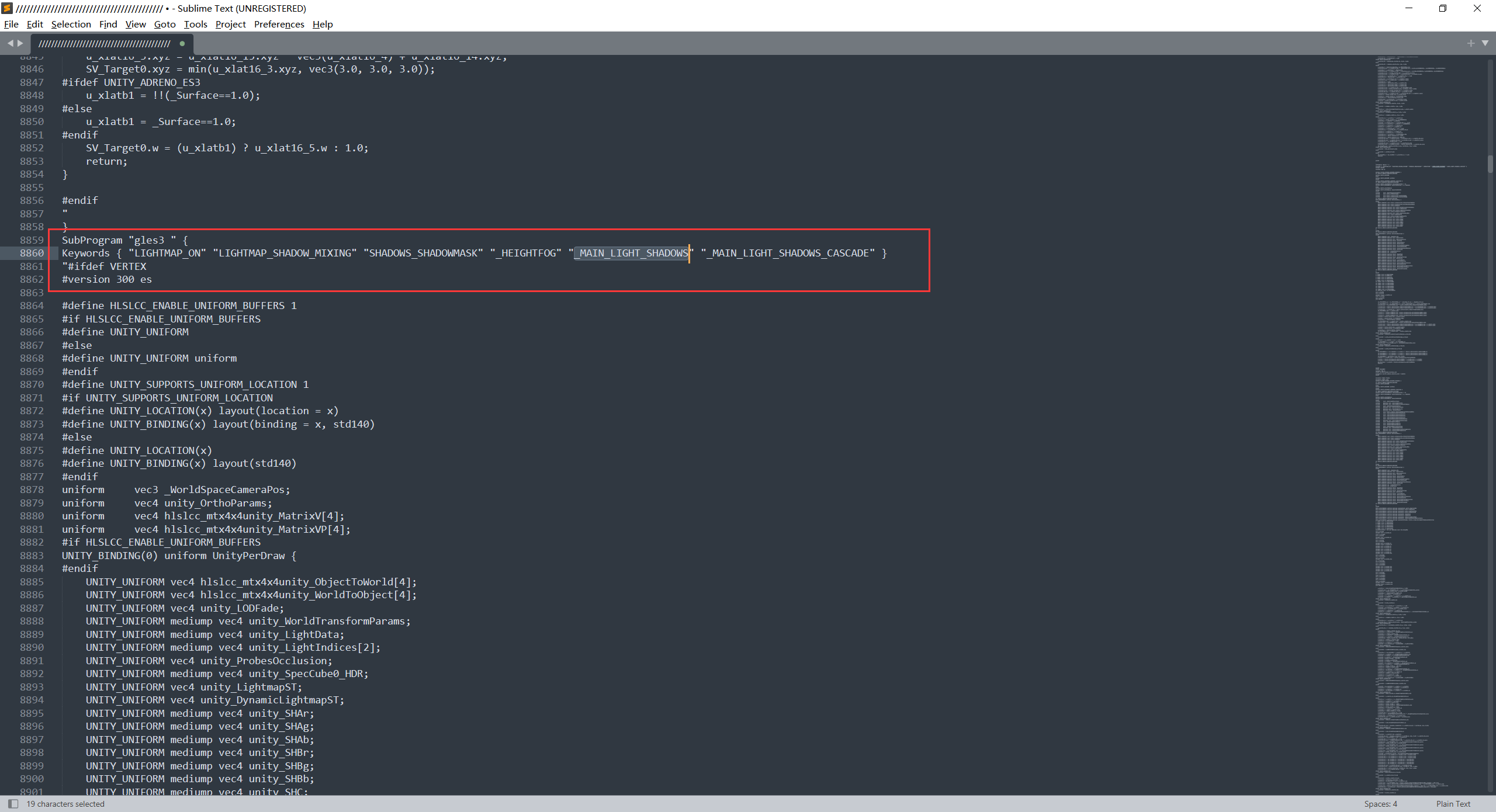Click the Sublime Text app icon in title bar
Viewport: 1496px width, 812px height.
[7, 8]
